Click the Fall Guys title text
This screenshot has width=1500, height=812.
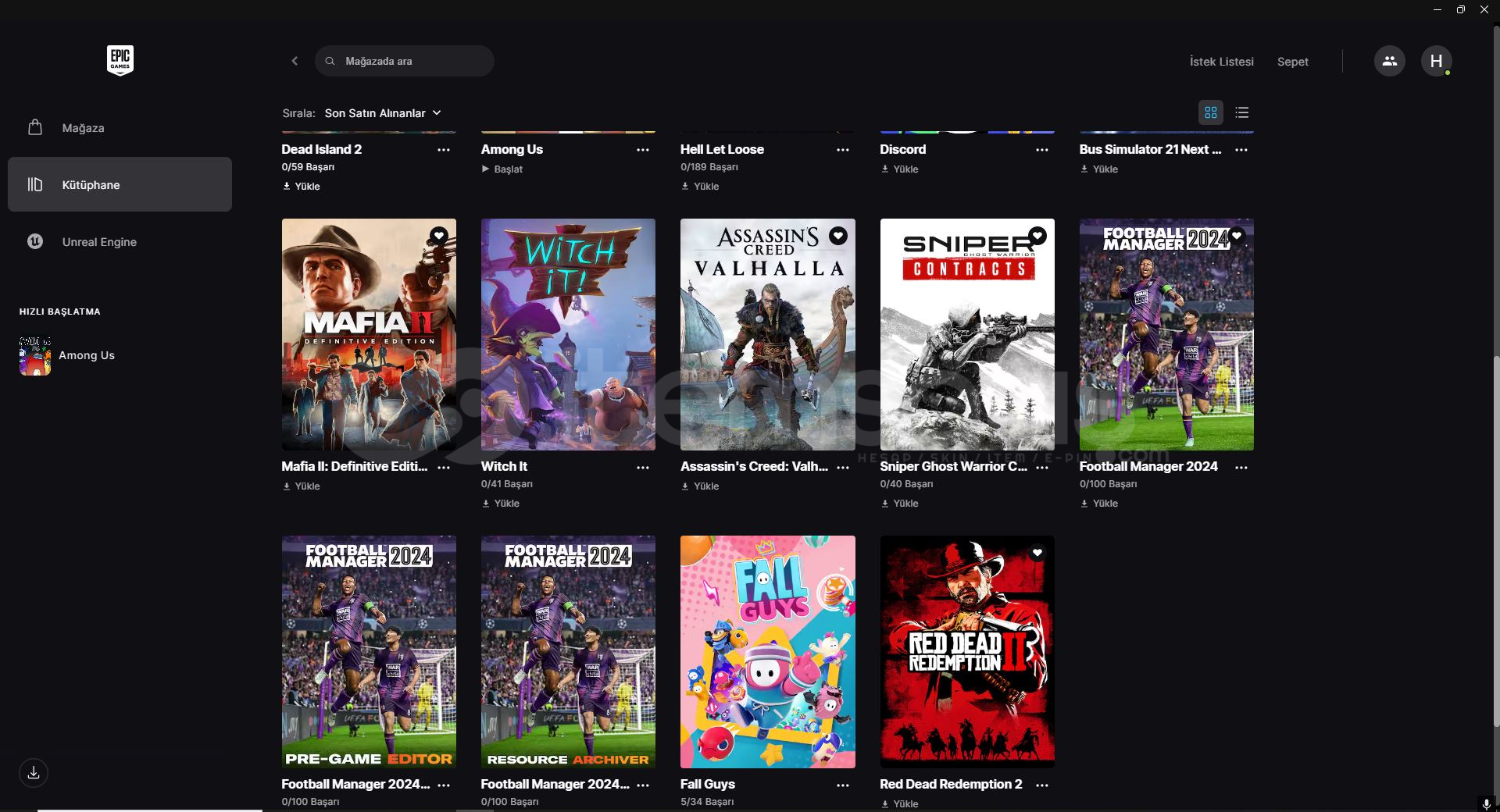(x=708, y=784)
